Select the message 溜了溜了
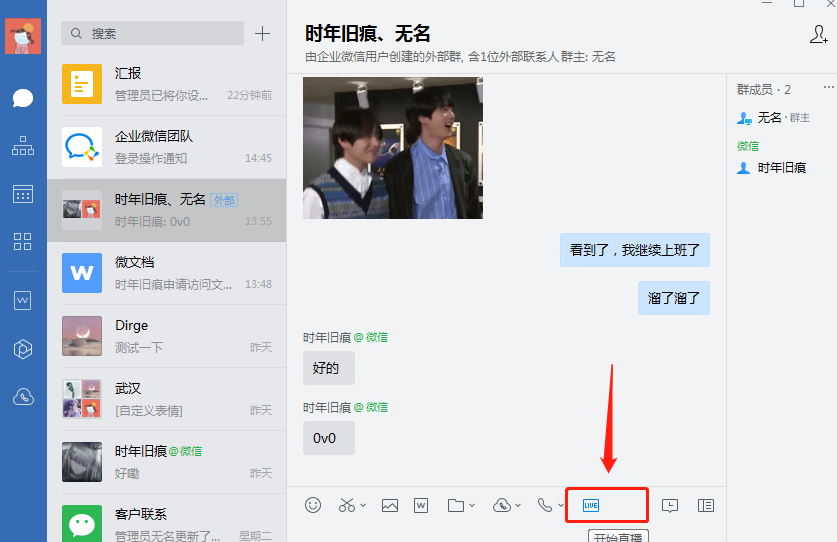The height and width of the screenshot is (542, 837). click(674, 298)
